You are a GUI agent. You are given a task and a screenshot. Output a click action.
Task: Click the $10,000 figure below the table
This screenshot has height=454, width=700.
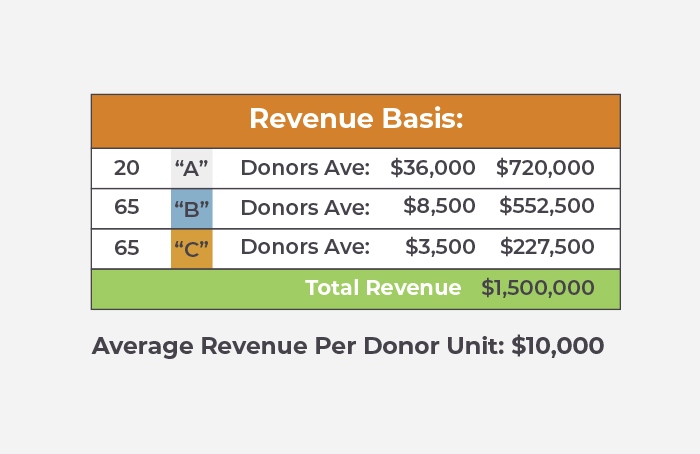[558, 347]
